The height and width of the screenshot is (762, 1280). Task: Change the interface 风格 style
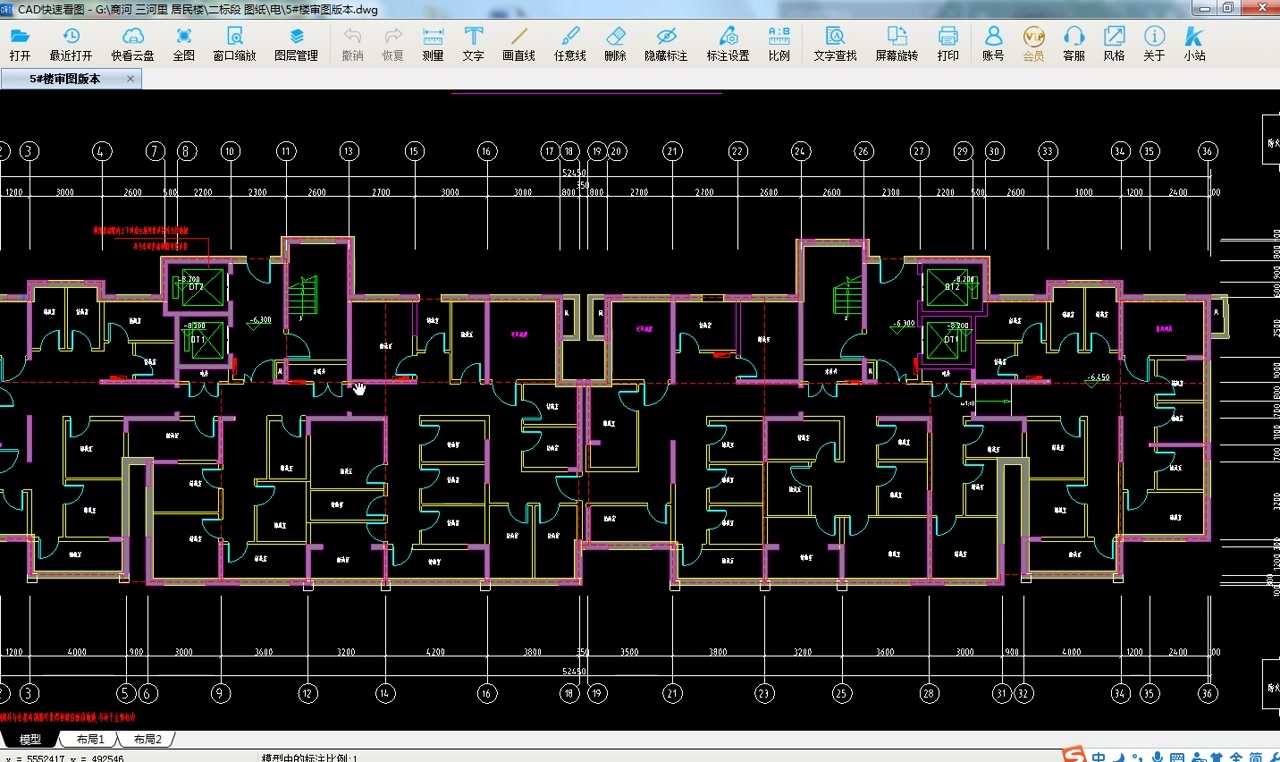pos(1114,44)
